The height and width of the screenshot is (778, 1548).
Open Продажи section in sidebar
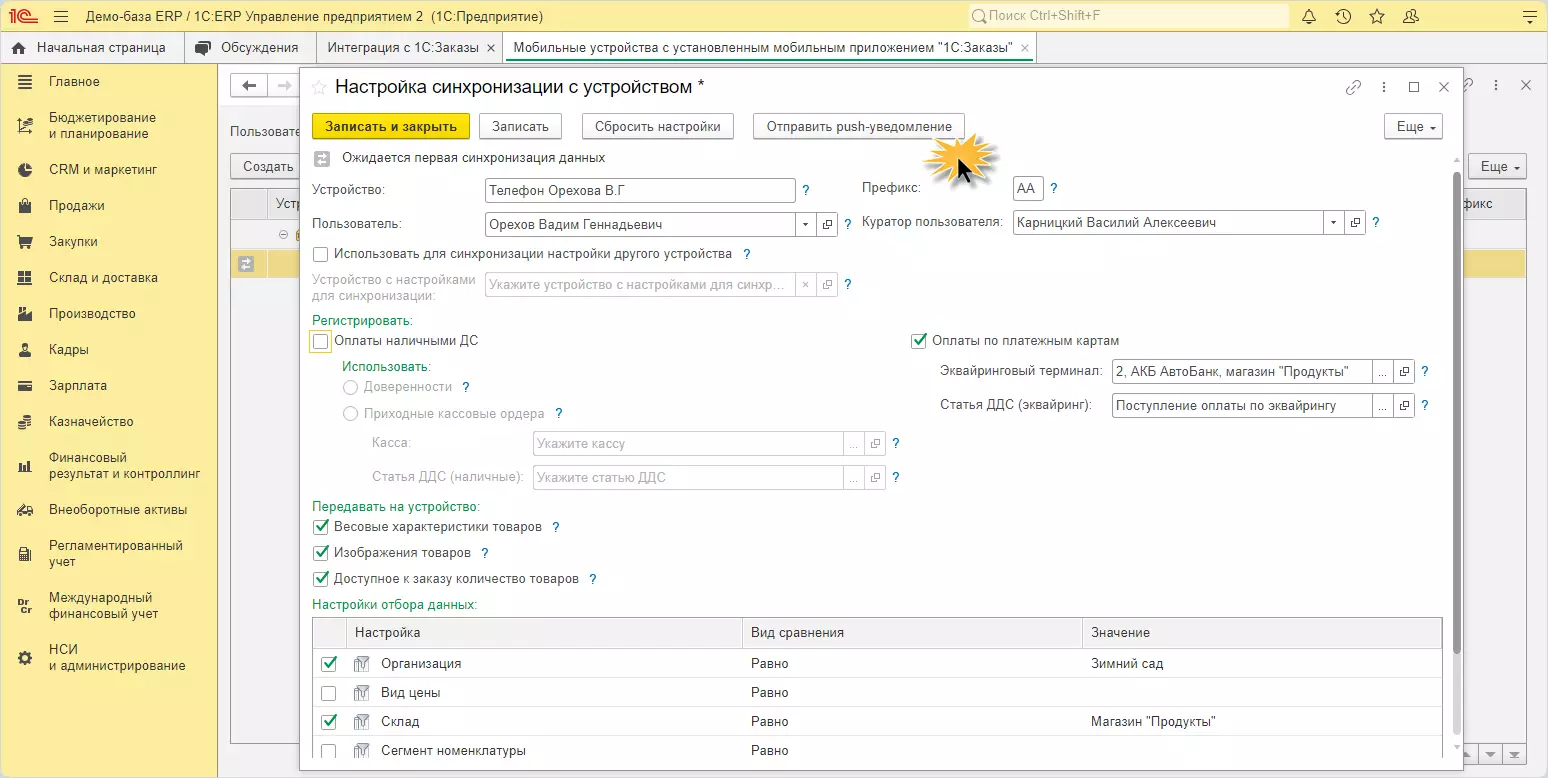coord(77,206)
